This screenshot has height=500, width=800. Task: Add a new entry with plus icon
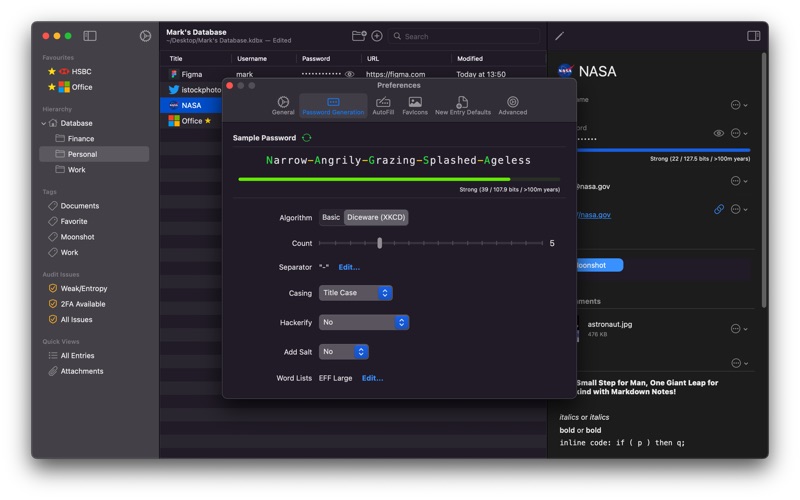pyautogui.click(x=377, y=36)
